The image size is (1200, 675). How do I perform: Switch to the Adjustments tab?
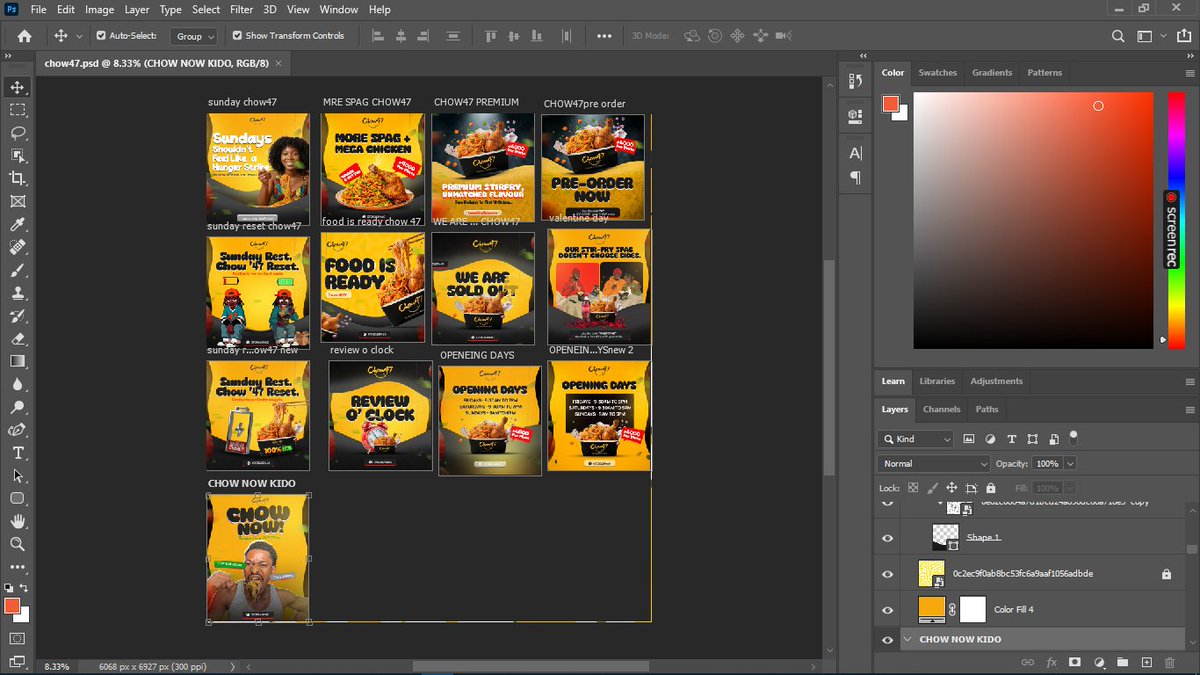pyautogui.click(x=996, y=381)
